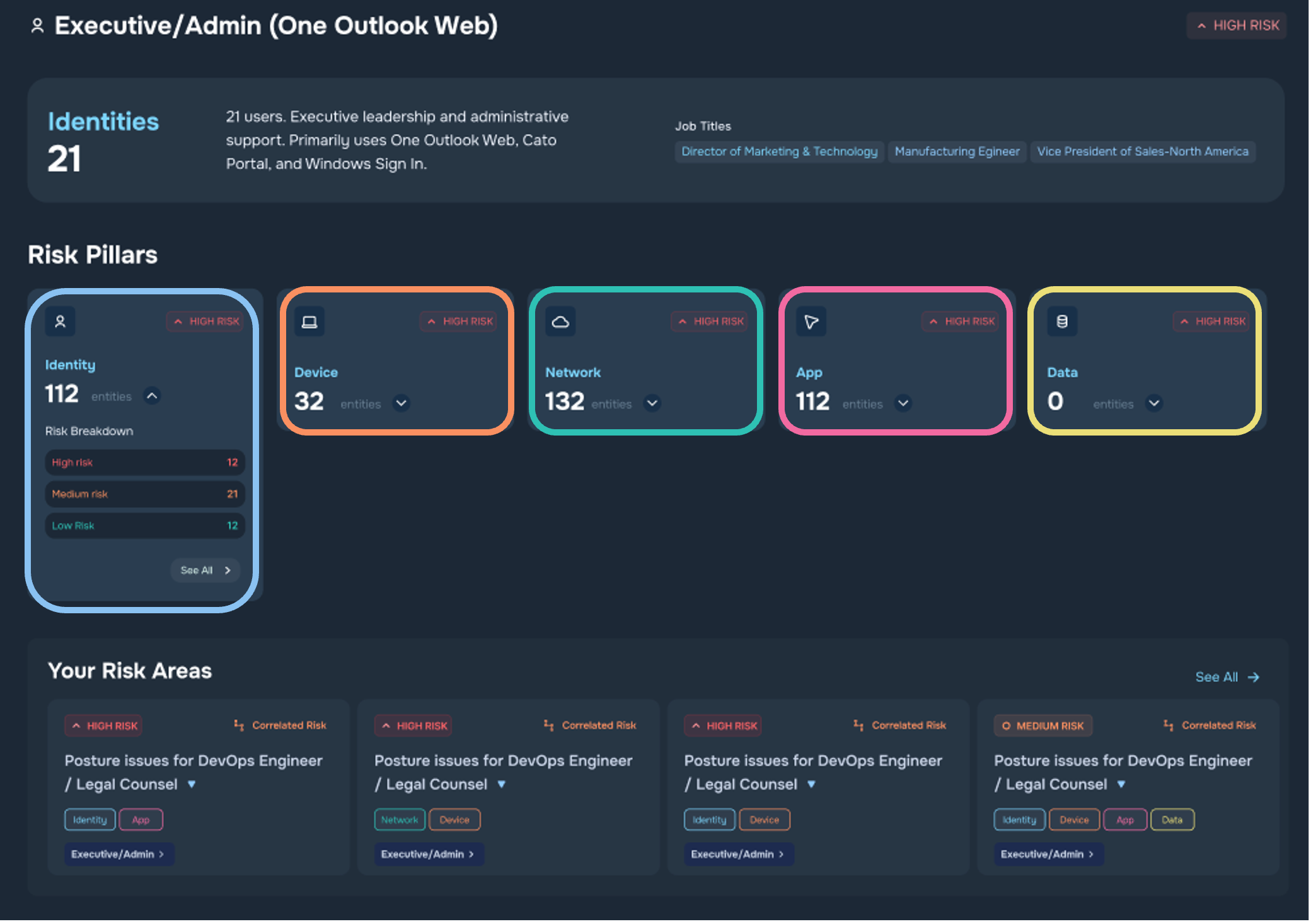Viewport: 1311px width, 924px height.
Task: Expand the Device entities chevron
Action: point(401,403)
